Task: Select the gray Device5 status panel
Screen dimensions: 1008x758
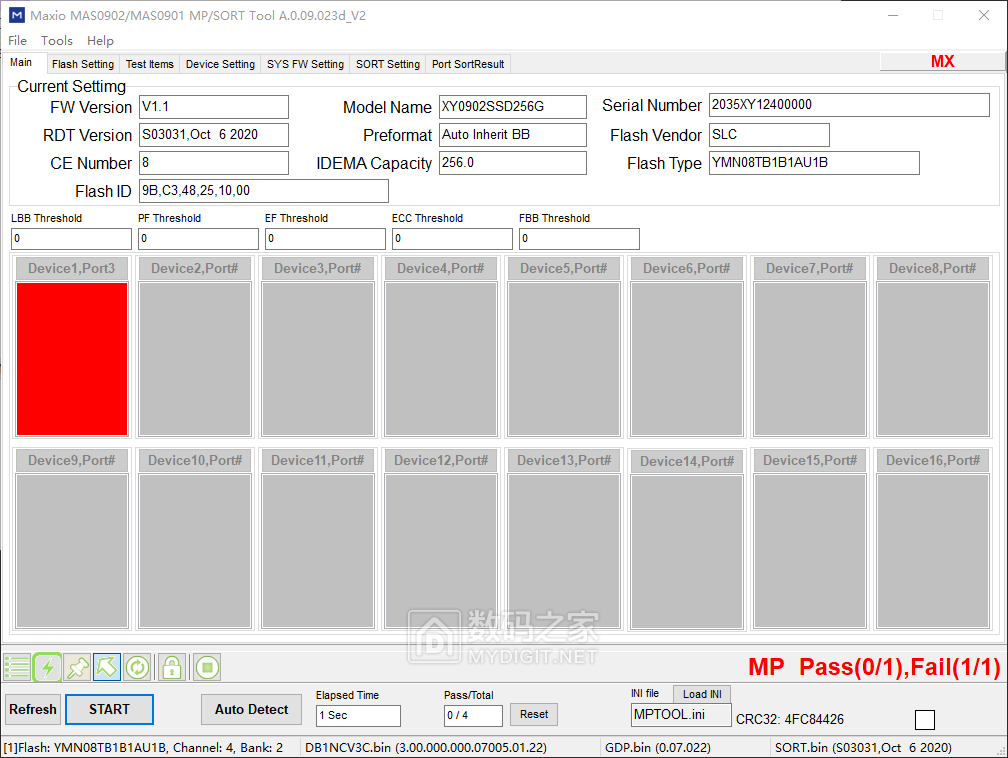Action: tap(564, 359)
